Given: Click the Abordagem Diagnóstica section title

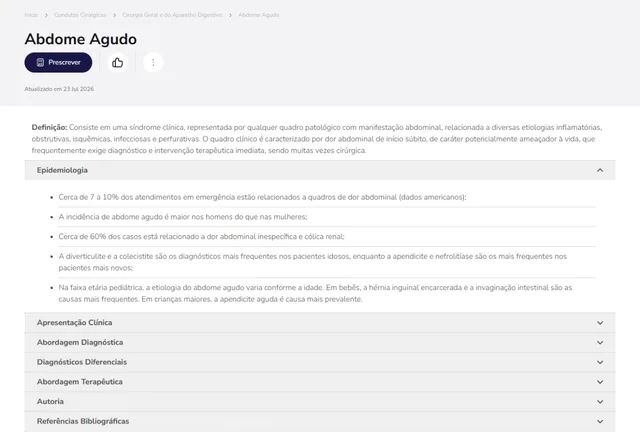Looking at the screenshot, I should [x=80, y=343].
